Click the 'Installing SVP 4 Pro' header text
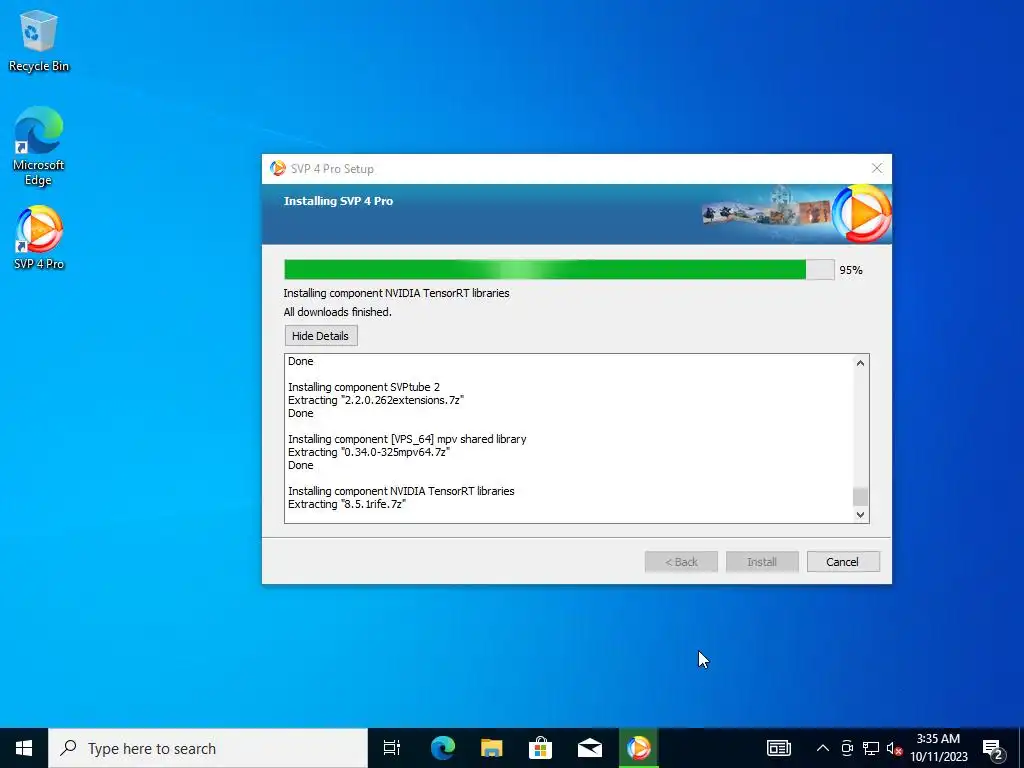The height and width of the screenshot is (768, 1024). [x=338, y=201]
